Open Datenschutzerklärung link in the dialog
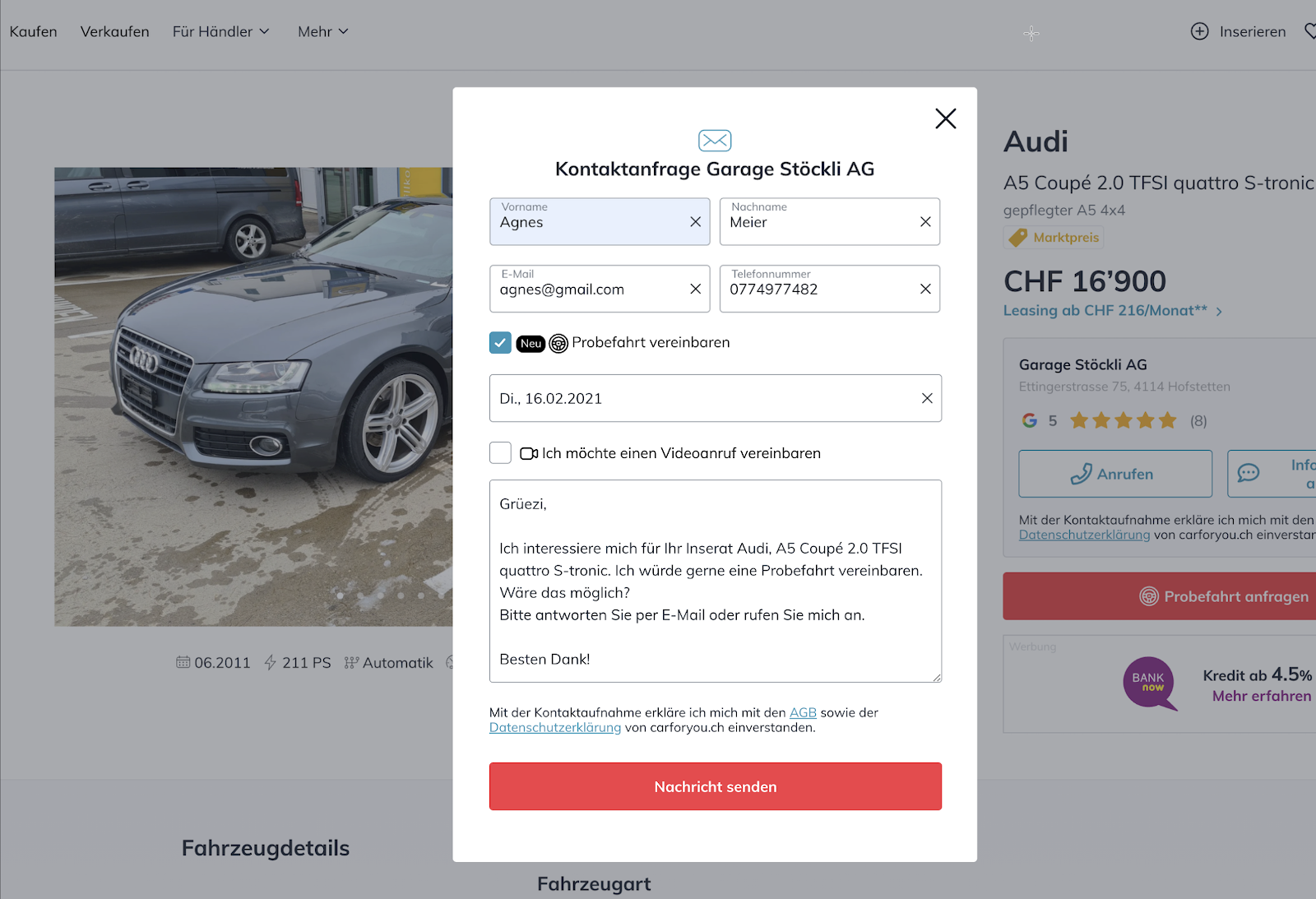Viewport: 1316px width, 899px height. click(x=555, y=728)
